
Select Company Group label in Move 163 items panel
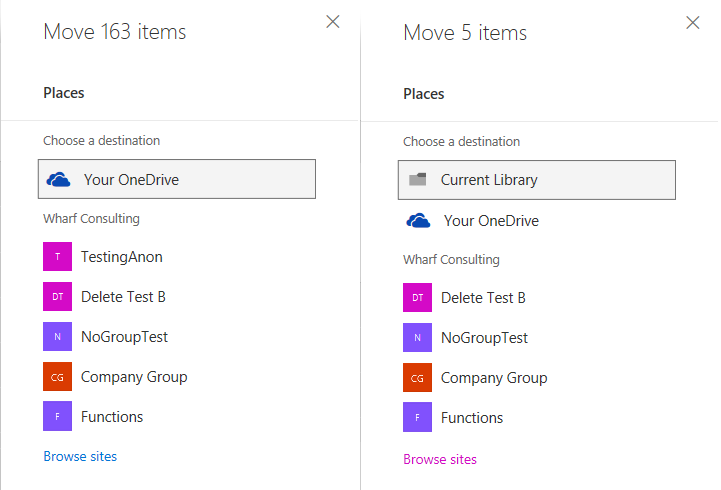click(134, 377)
